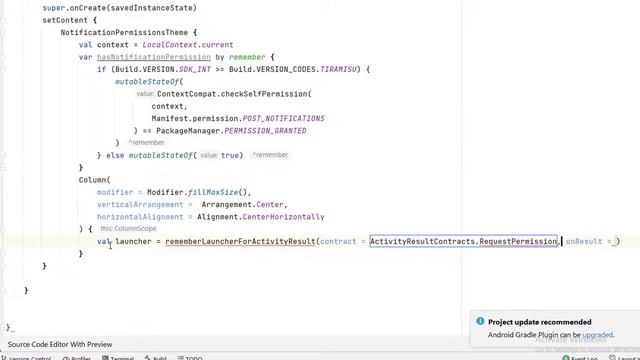Image resolution: width=640 pixels, height=360 pixels.
Task: Open the TODO tool window tab
Action: coord(190,358)
